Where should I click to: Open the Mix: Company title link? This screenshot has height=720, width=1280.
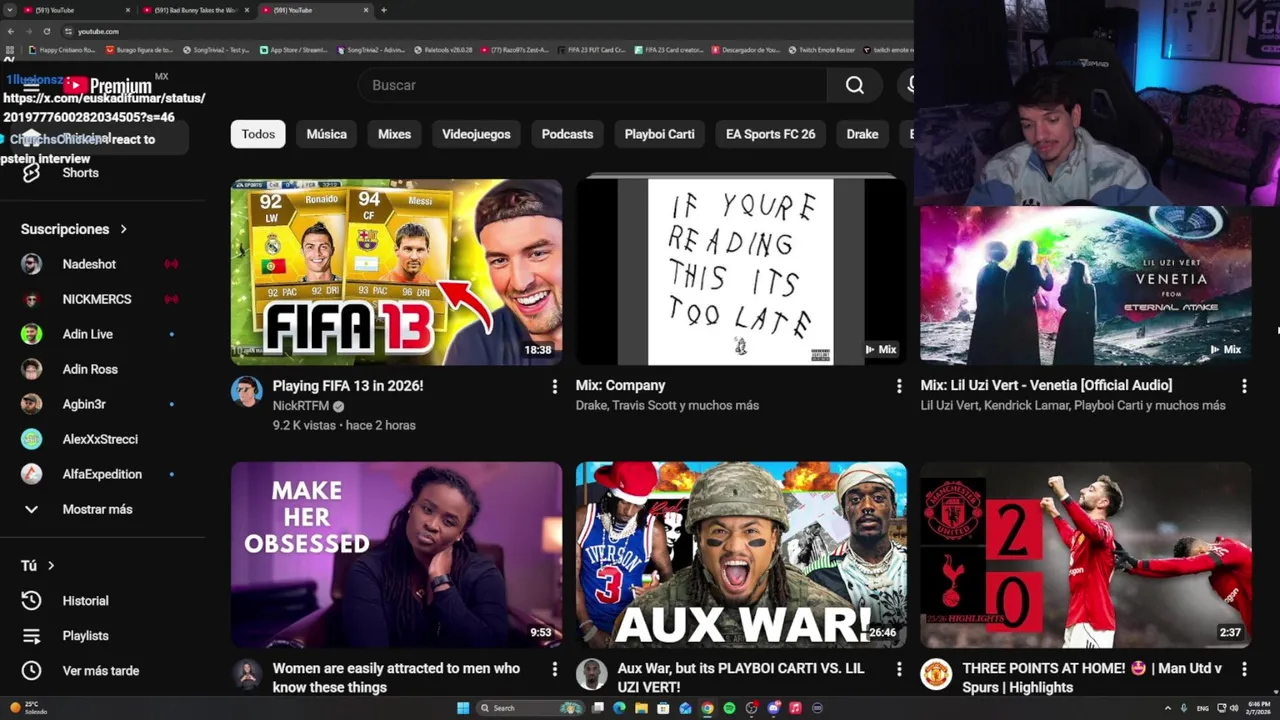point(620,386)
